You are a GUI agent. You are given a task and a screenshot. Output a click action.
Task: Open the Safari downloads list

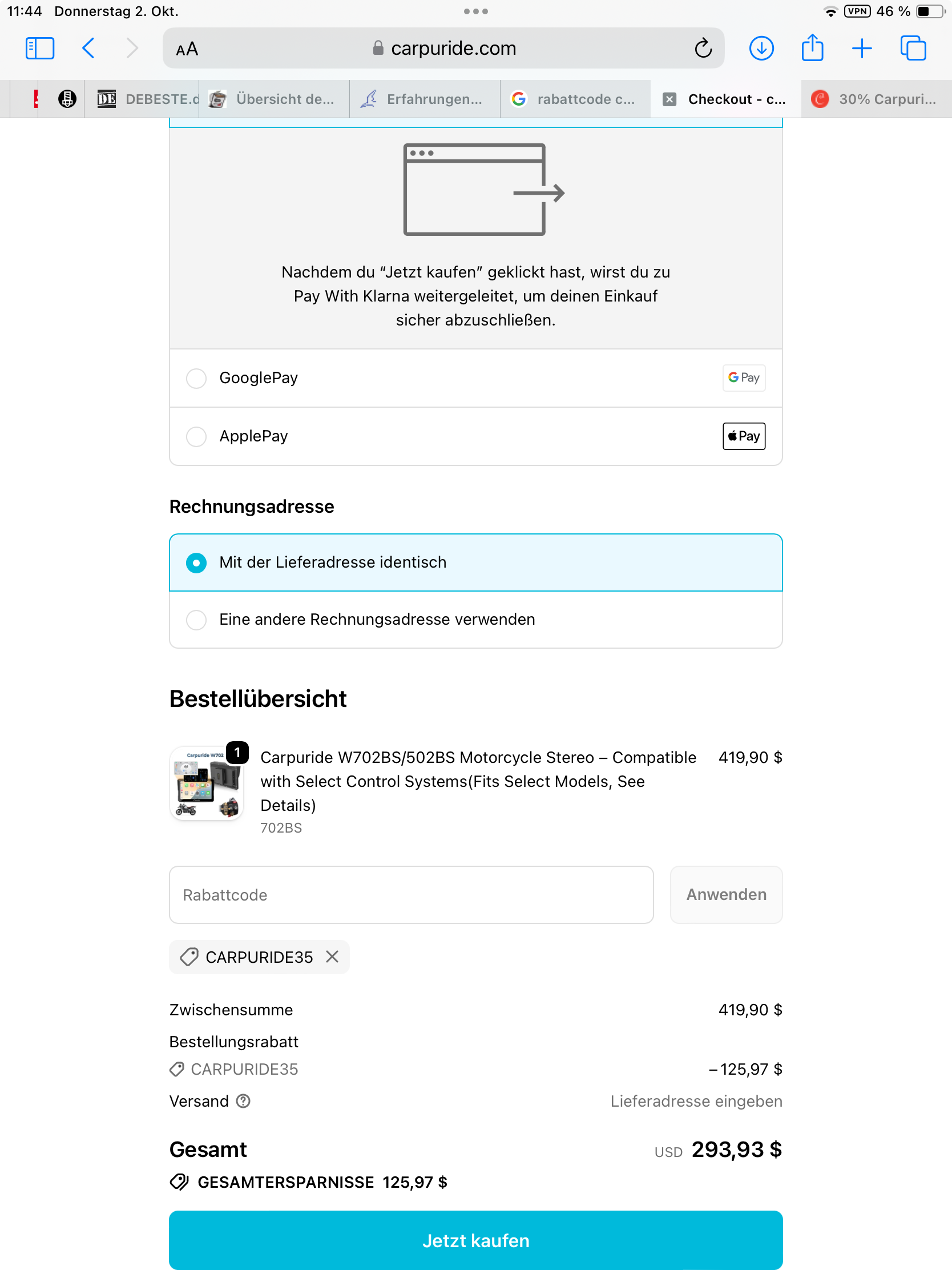tap(761, 48)
